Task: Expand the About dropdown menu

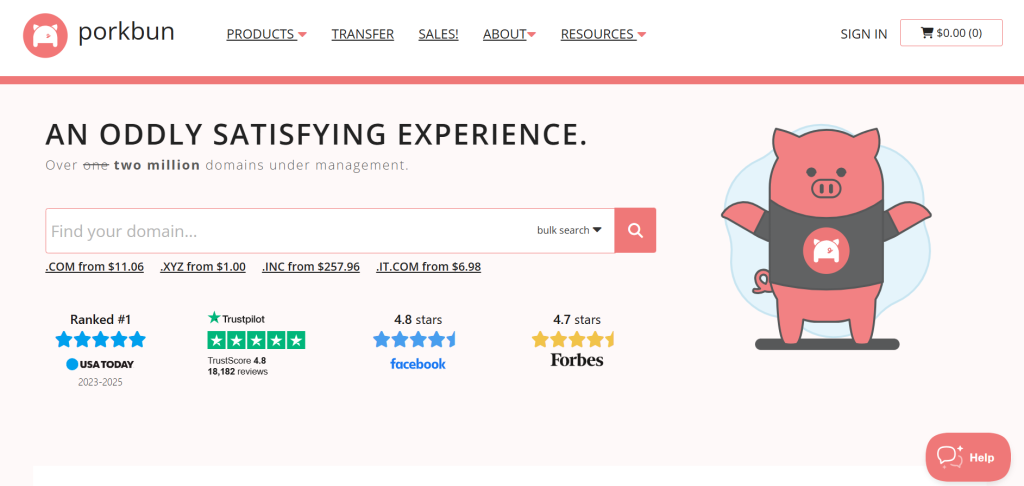Action: pos(509,34)
